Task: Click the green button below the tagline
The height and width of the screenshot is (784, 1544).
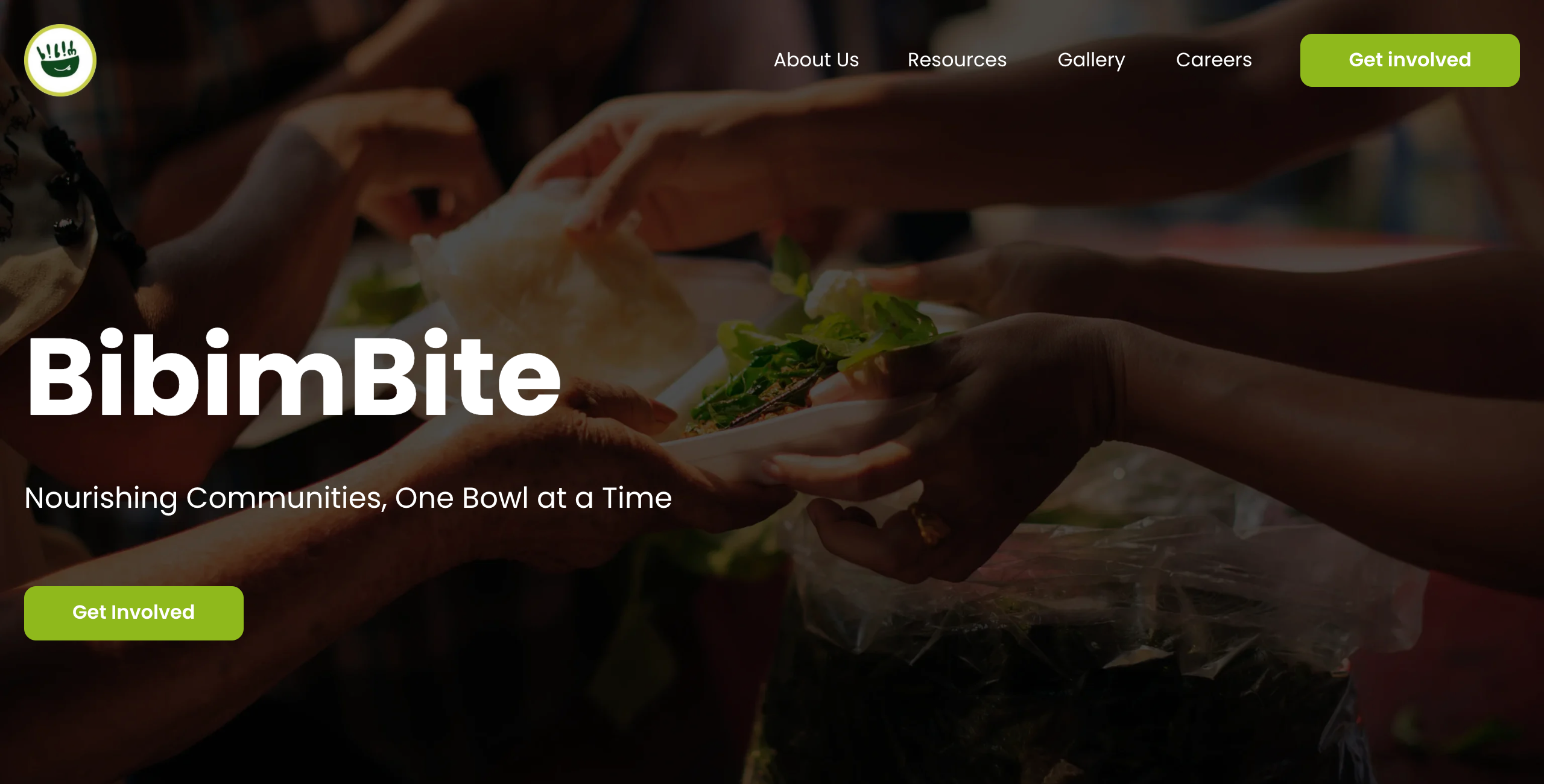Action: coord(134,613)
